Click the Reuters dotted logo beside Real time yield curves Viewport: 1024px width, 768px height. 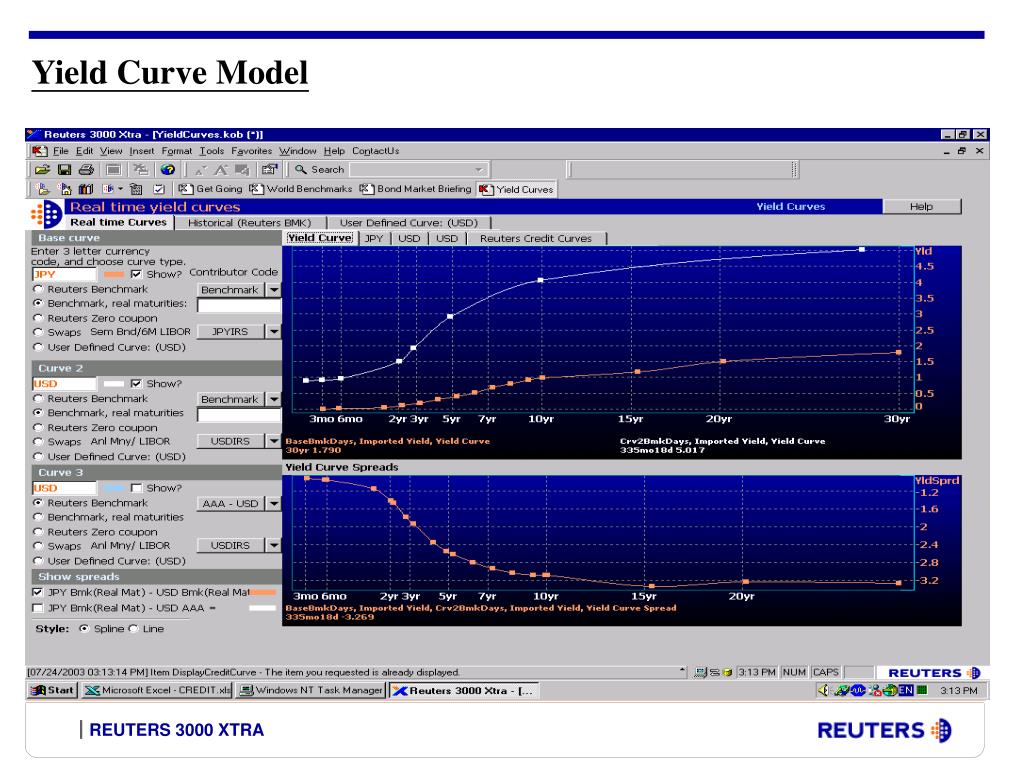pos(46,214)
